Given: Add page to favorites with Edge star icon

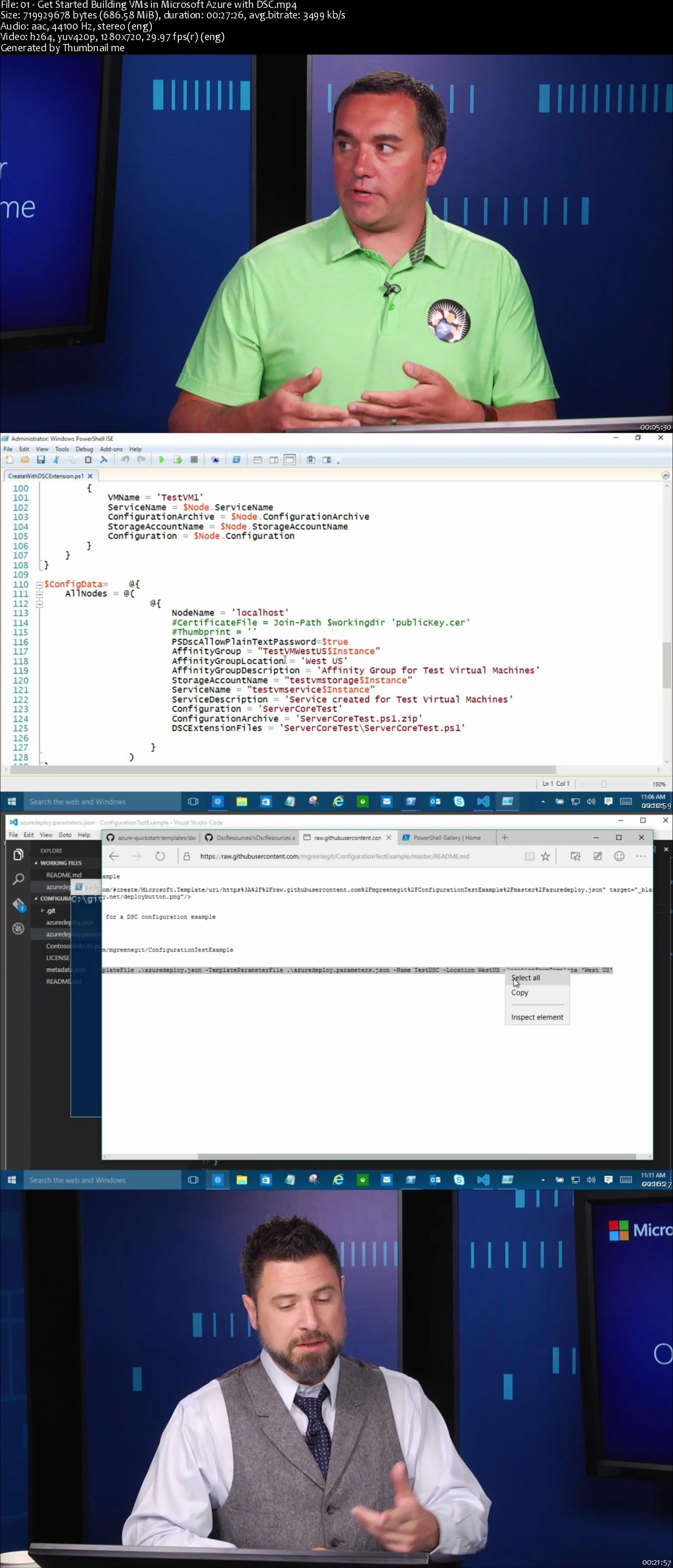Looking at the screenshot, I should coord(545,856).
